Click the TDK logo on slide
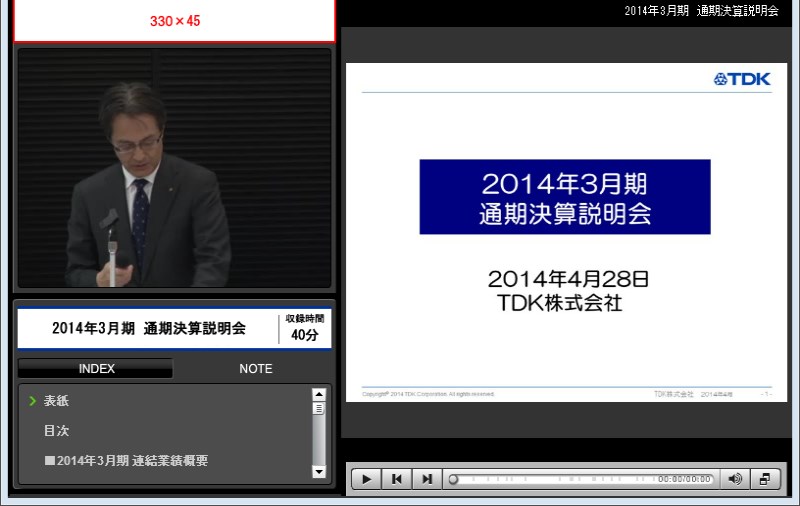Screen dimensions: 800x506 [x=742, y=79]
